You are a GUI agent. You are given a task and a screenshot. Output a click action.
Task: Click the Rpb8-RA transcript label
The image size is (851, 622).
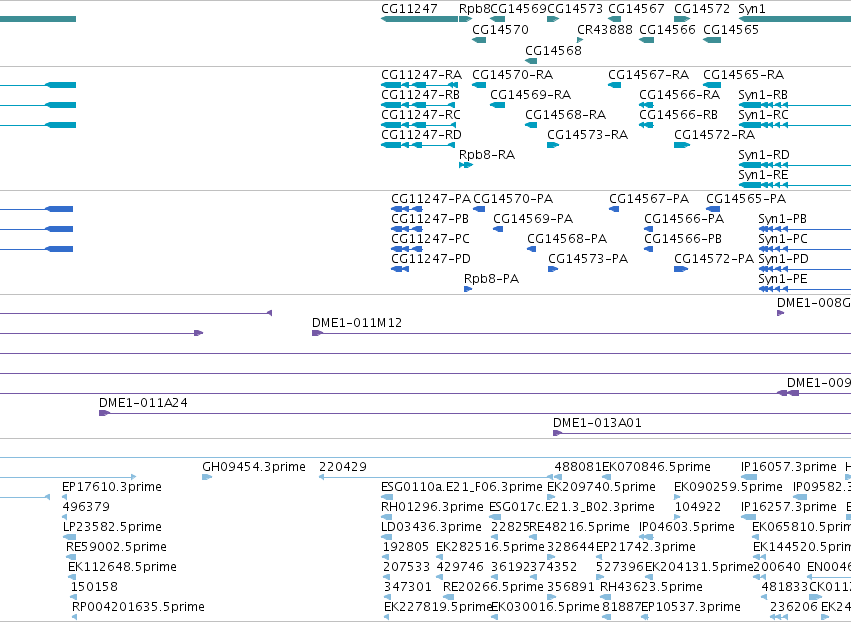click(x=487, y=155)
